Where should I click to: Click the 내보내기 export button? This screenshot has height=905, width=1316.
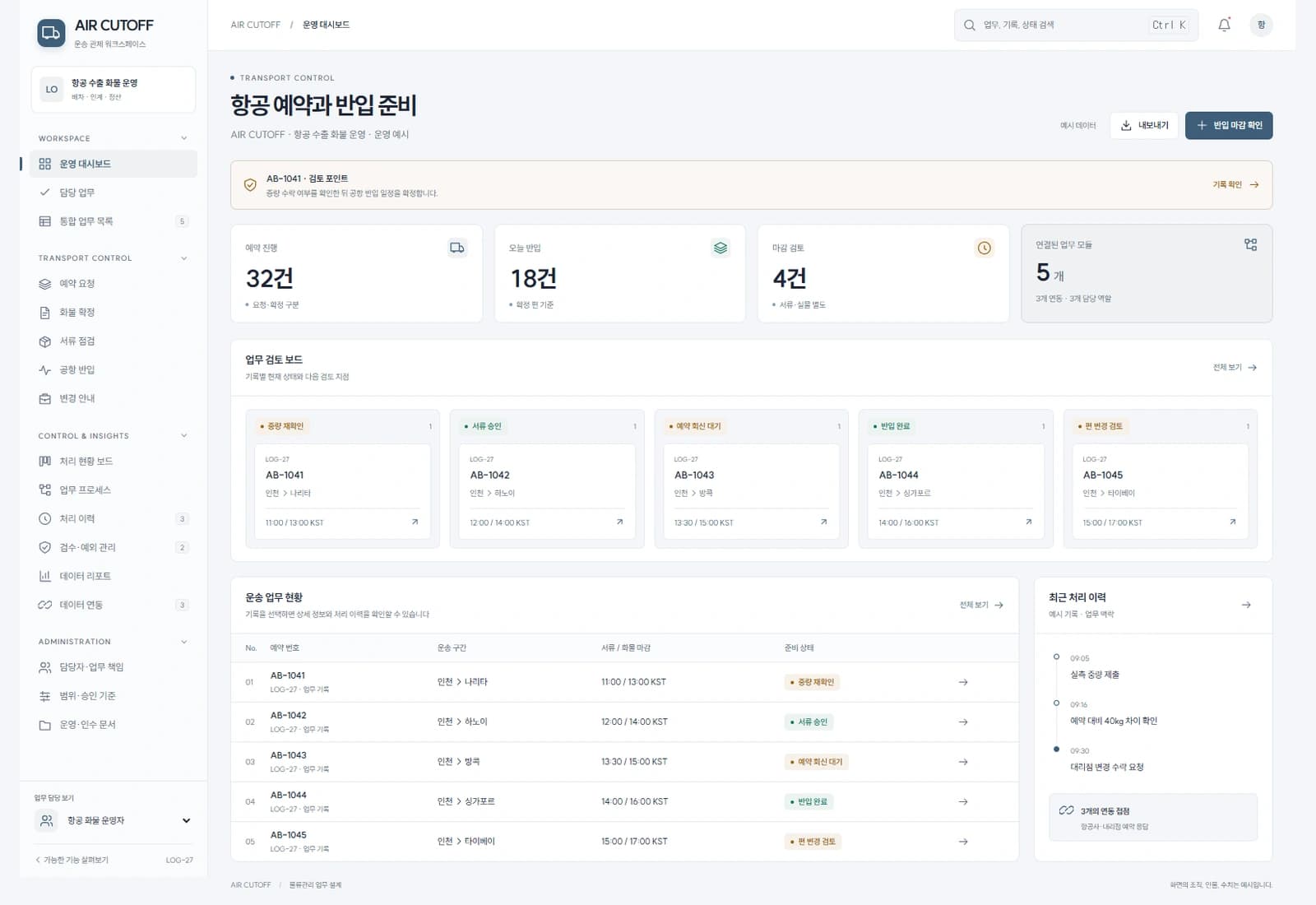(x=1144, y=125)
